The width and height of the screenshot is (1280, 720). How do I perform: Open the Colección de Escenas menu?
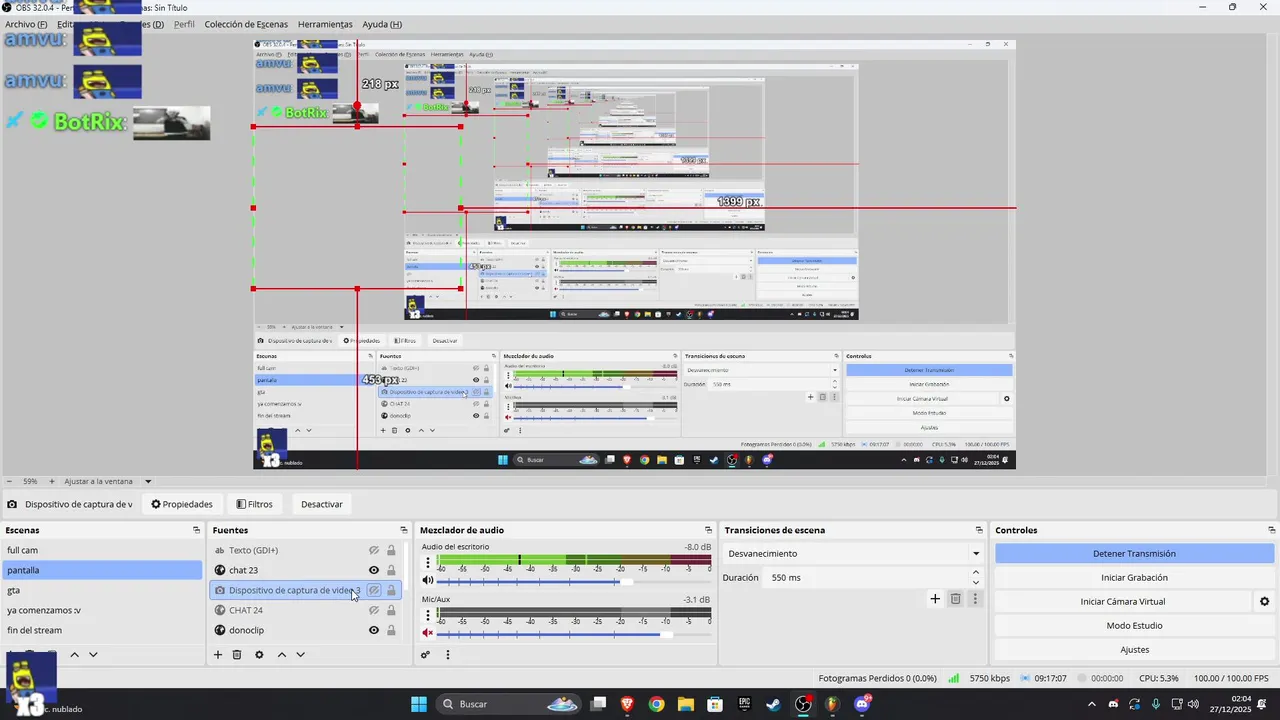tap(246, 24)
